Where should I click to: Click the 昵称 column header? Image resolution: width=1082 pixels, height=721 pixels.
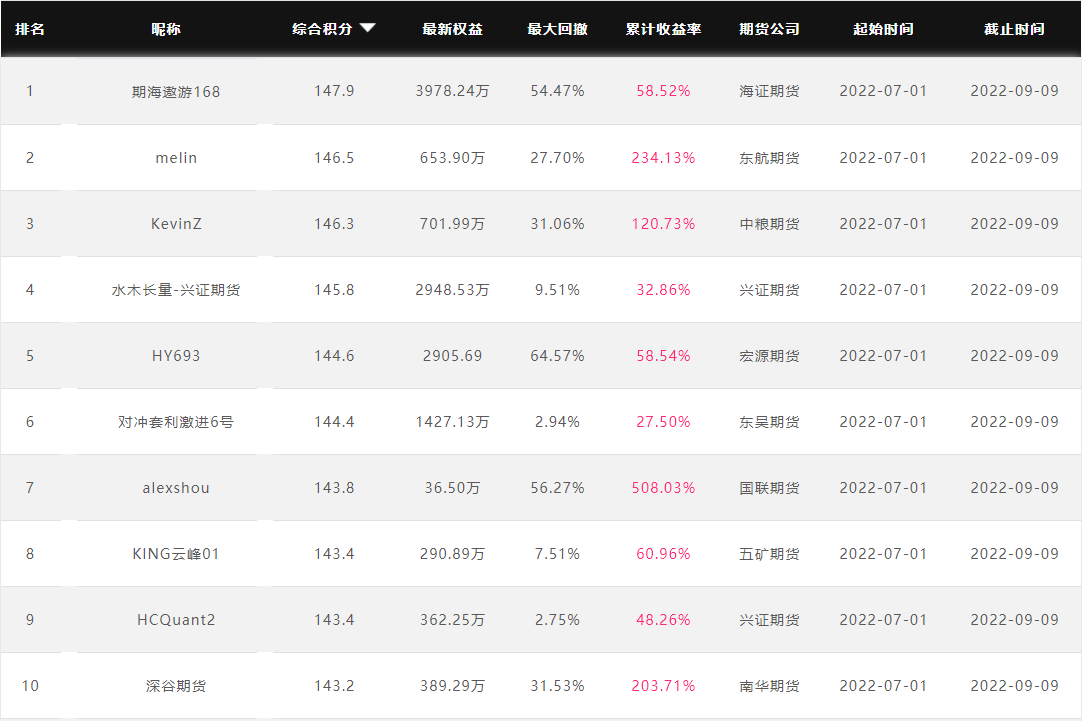[x=166, y=29]
